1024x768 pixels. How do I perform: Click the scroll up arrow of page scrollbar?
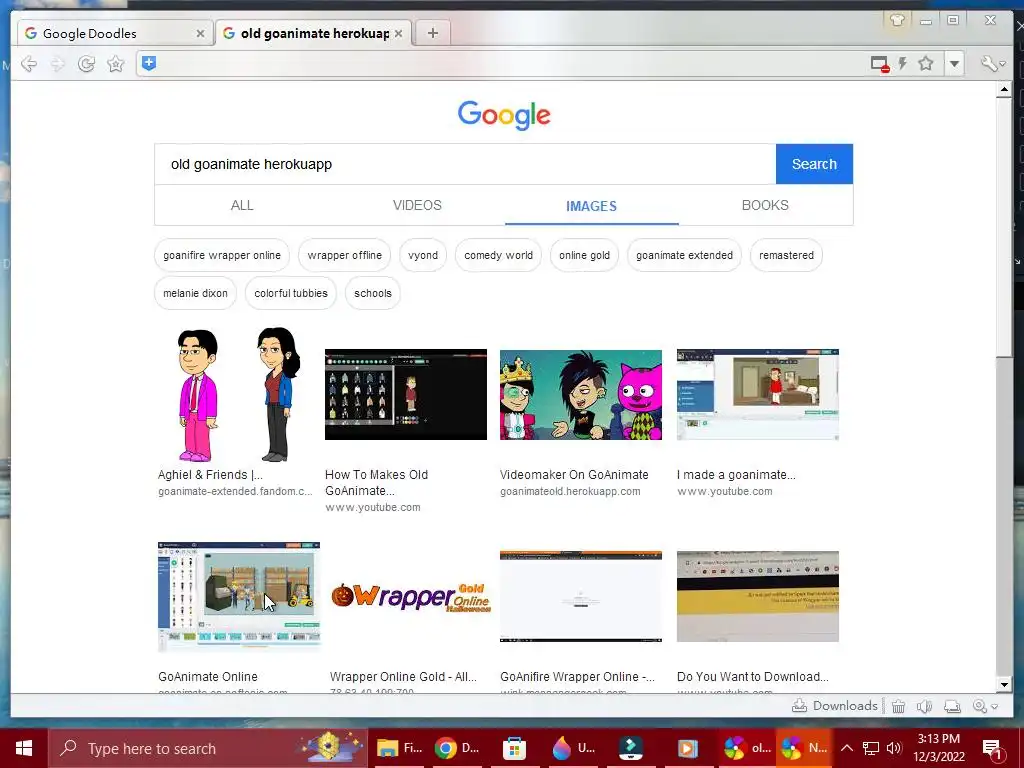pos(1004,91)
